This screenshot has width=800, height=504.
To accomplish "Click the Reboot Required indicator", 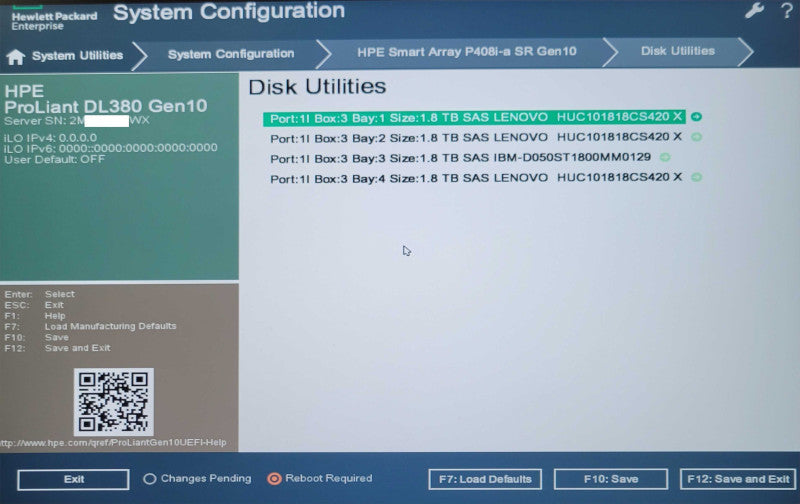I will (x=320, y=478).
